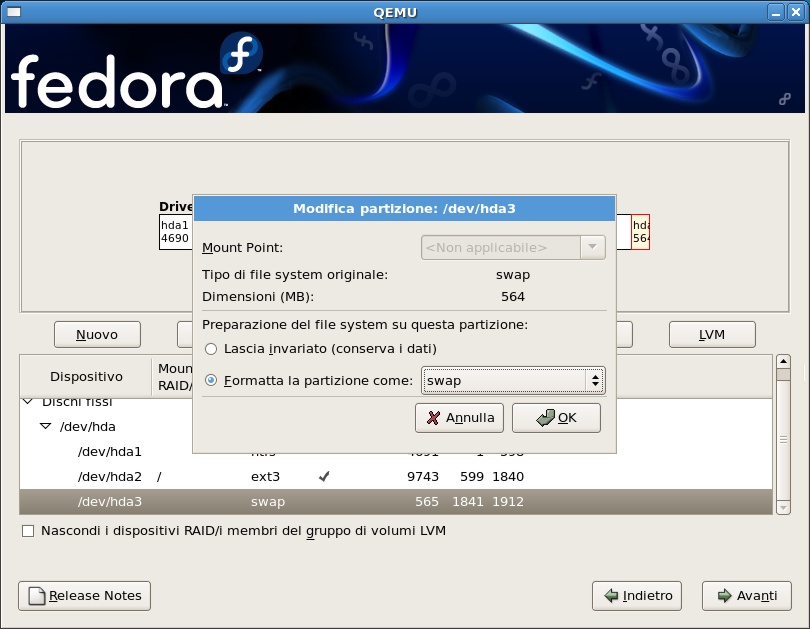Click the format checkmark for /dev/hda2
Viewport: 810px width, 629px height.
coord(324,476)
